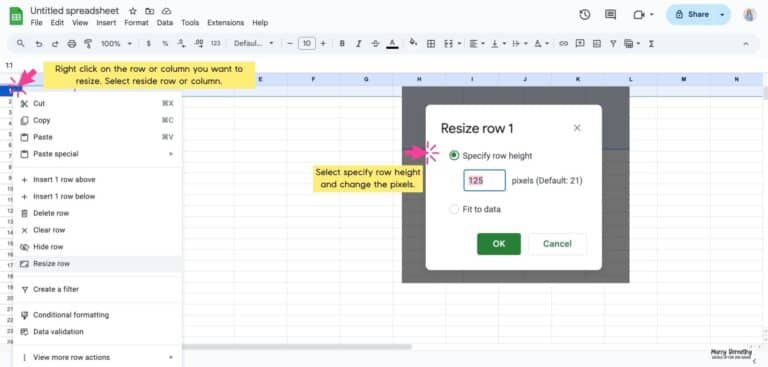Decrease font size with minus

(290, 44)
